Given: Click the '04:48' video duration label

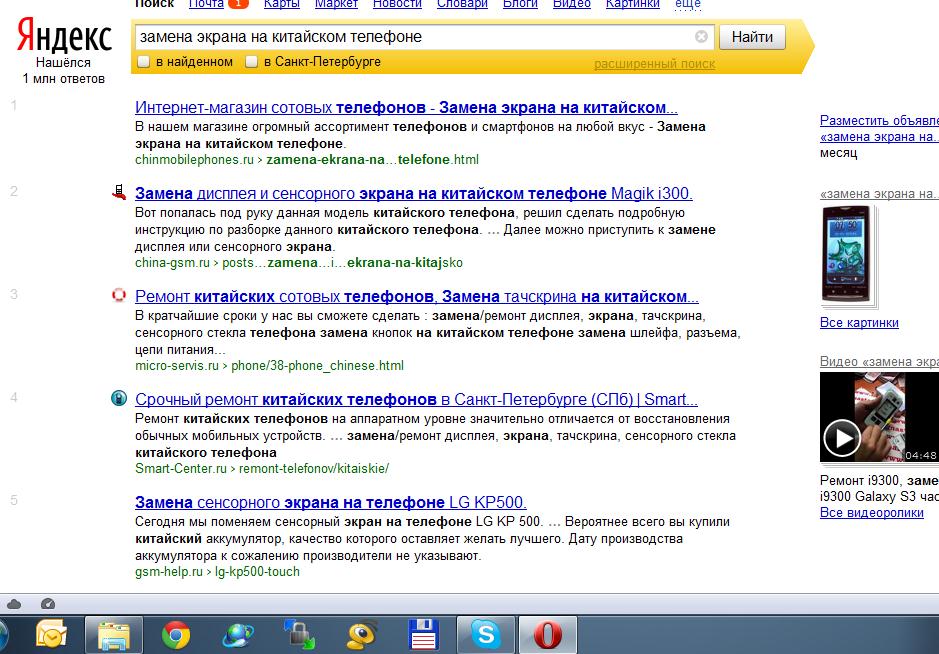Looking at the screenshot, I should tap(920, 455).
